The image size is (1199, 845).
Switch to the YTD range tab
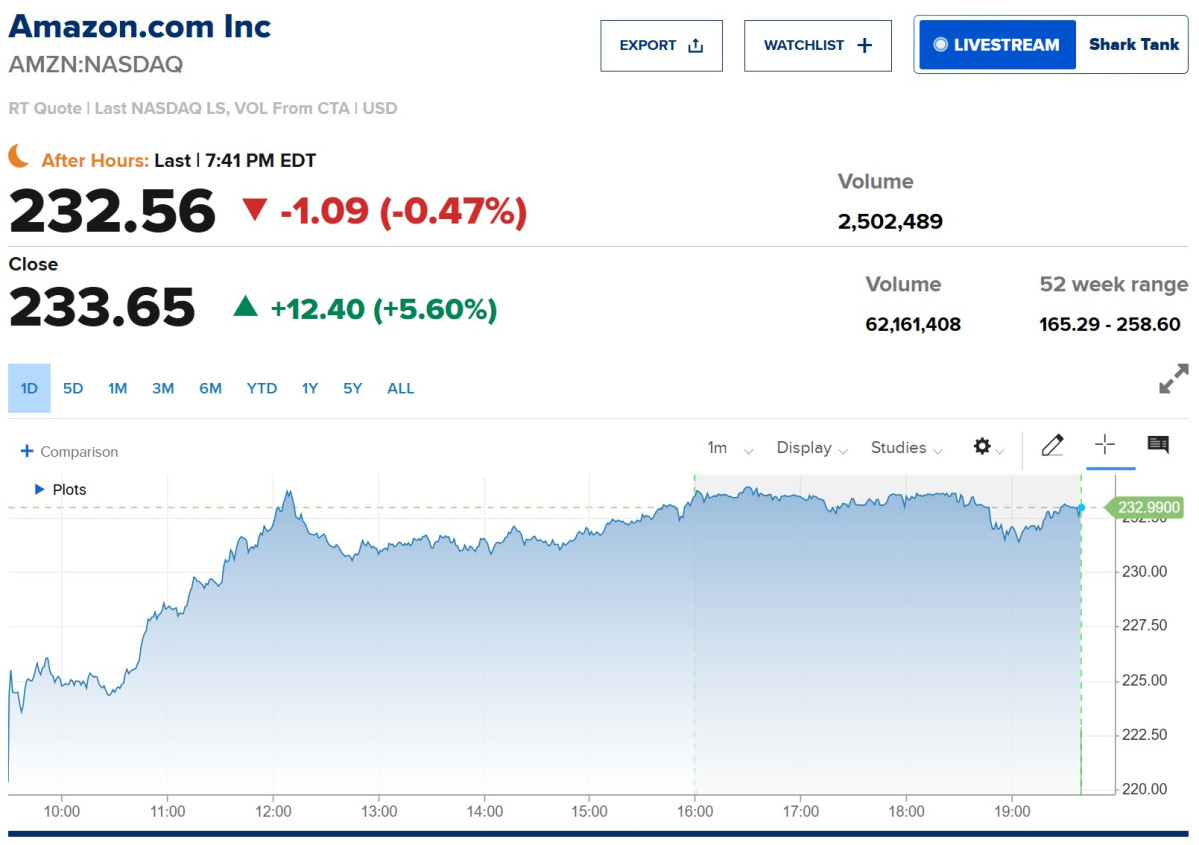(262, 388)
